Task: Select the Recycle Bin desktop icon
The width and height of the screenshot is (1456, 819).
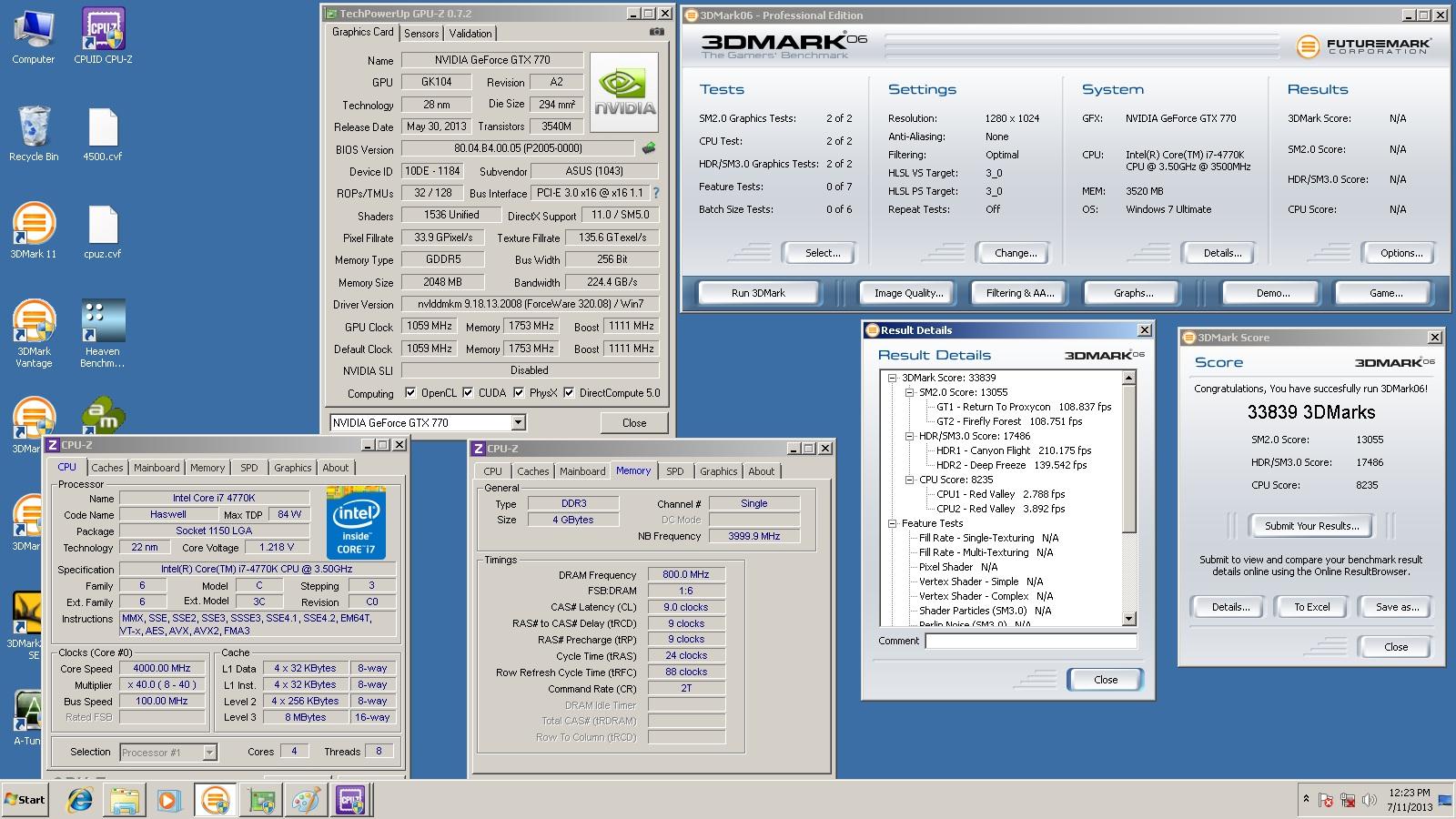Action: [34, 134]
